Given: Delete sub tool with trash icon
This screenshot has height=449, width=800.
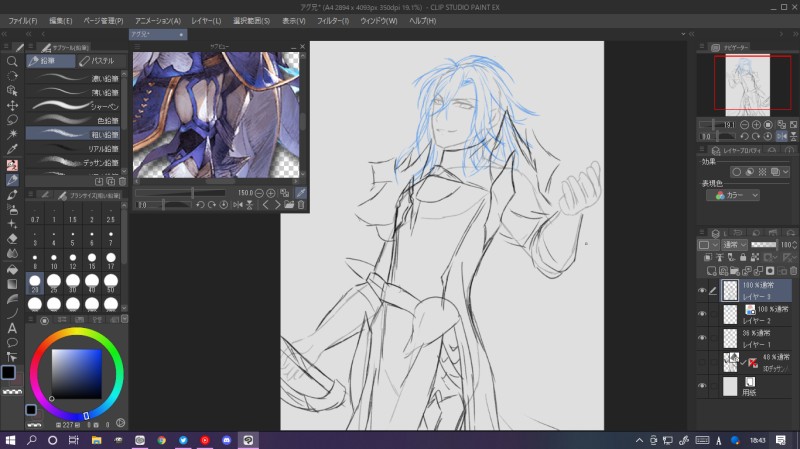Looking at the screenshot, I should click(122, 181).
